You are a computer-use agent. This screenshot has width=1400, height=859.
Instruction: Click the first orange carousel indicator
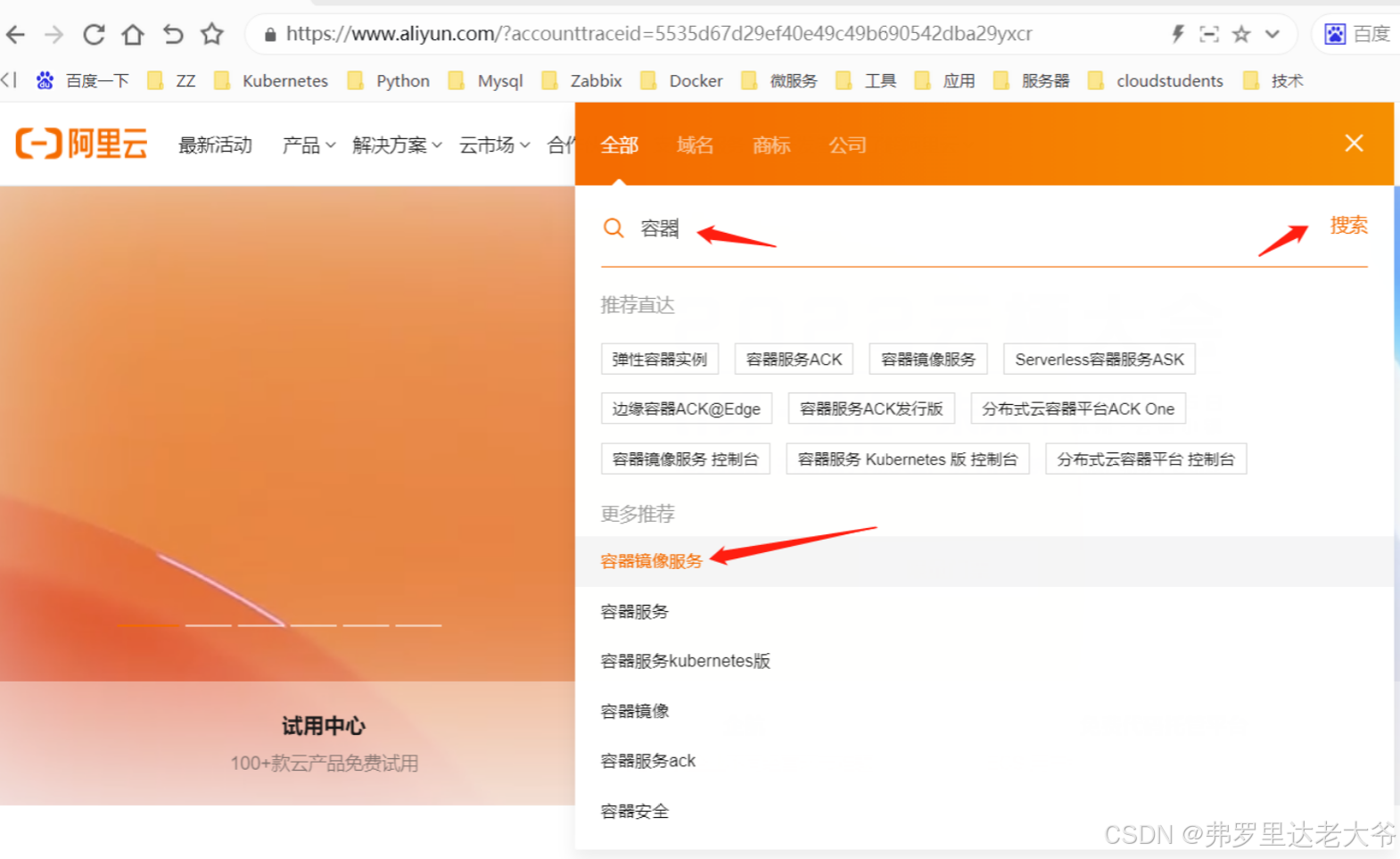tap(149, 625)
